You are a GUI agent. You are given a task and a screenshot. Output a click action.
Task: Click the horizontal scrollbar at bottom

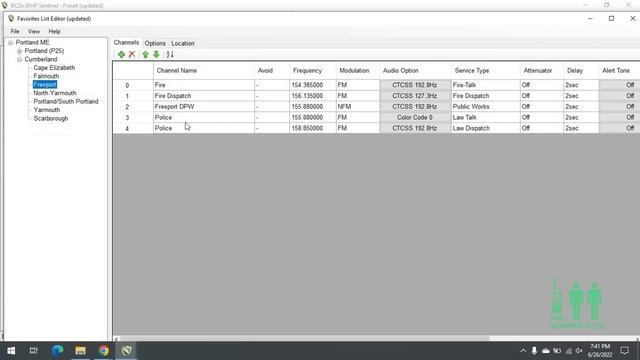click(x=304, y=338)
